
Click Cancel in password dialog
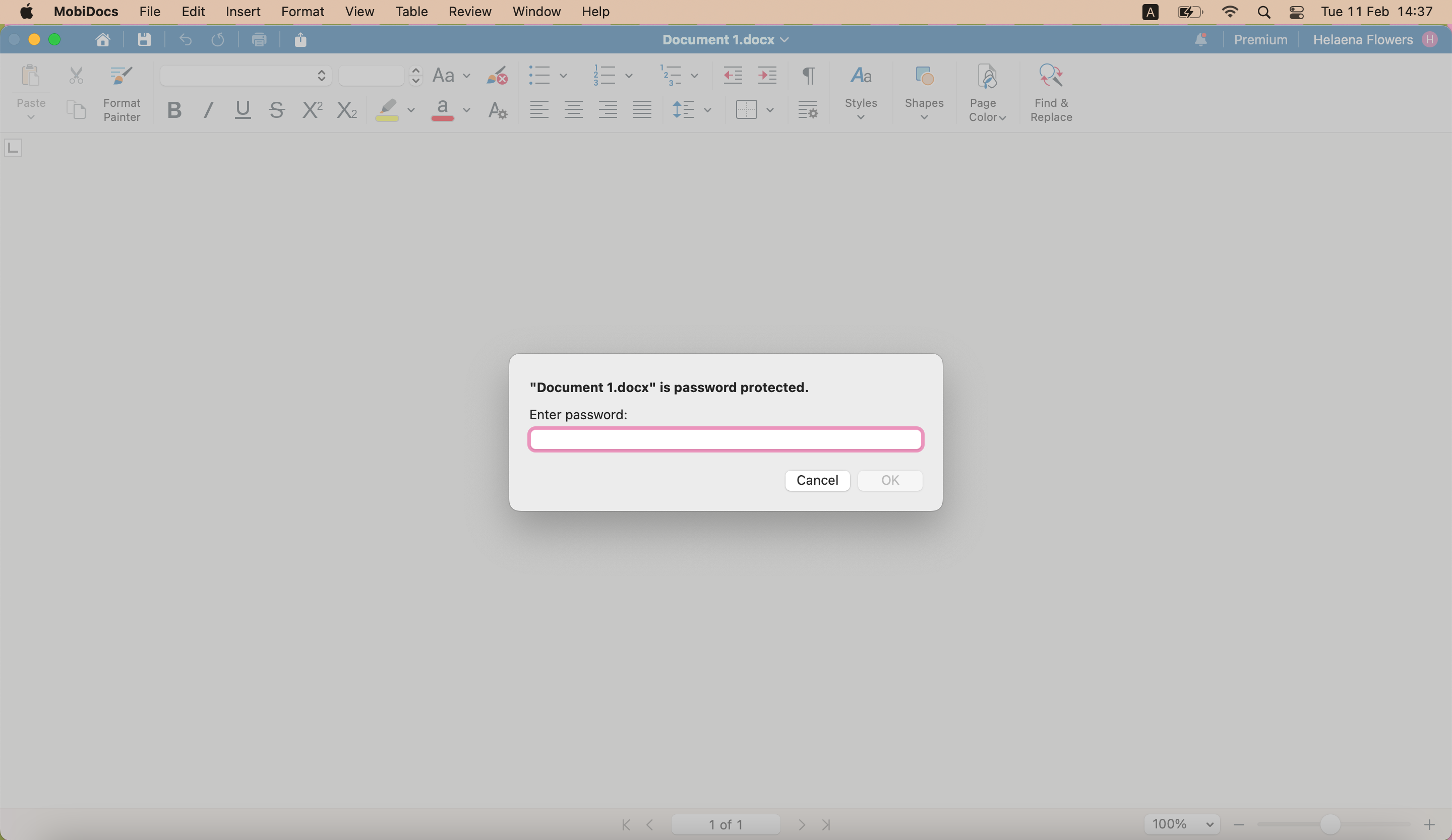click(x=817, y=480)
